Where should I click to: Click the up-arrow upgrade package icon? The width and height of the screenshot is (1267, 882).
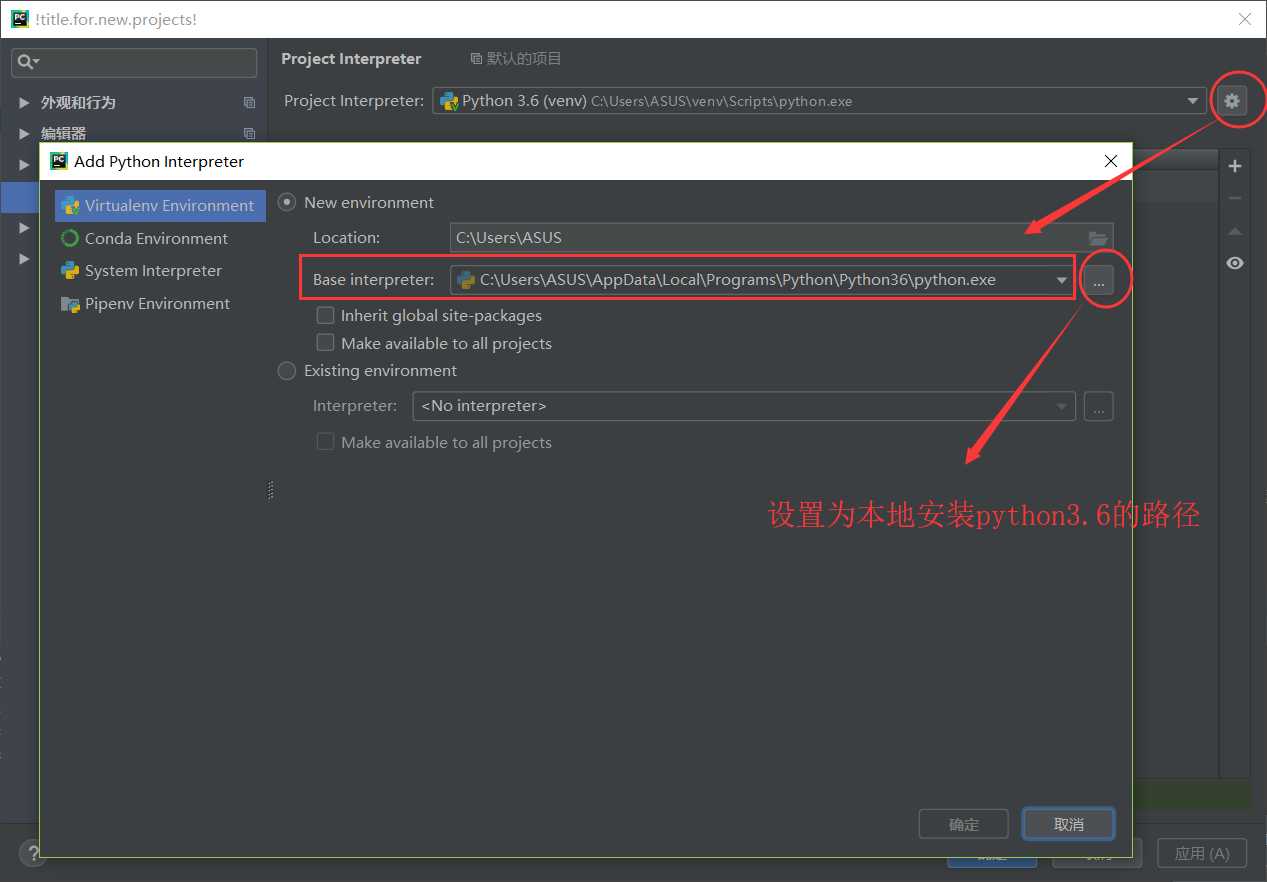1235,231
